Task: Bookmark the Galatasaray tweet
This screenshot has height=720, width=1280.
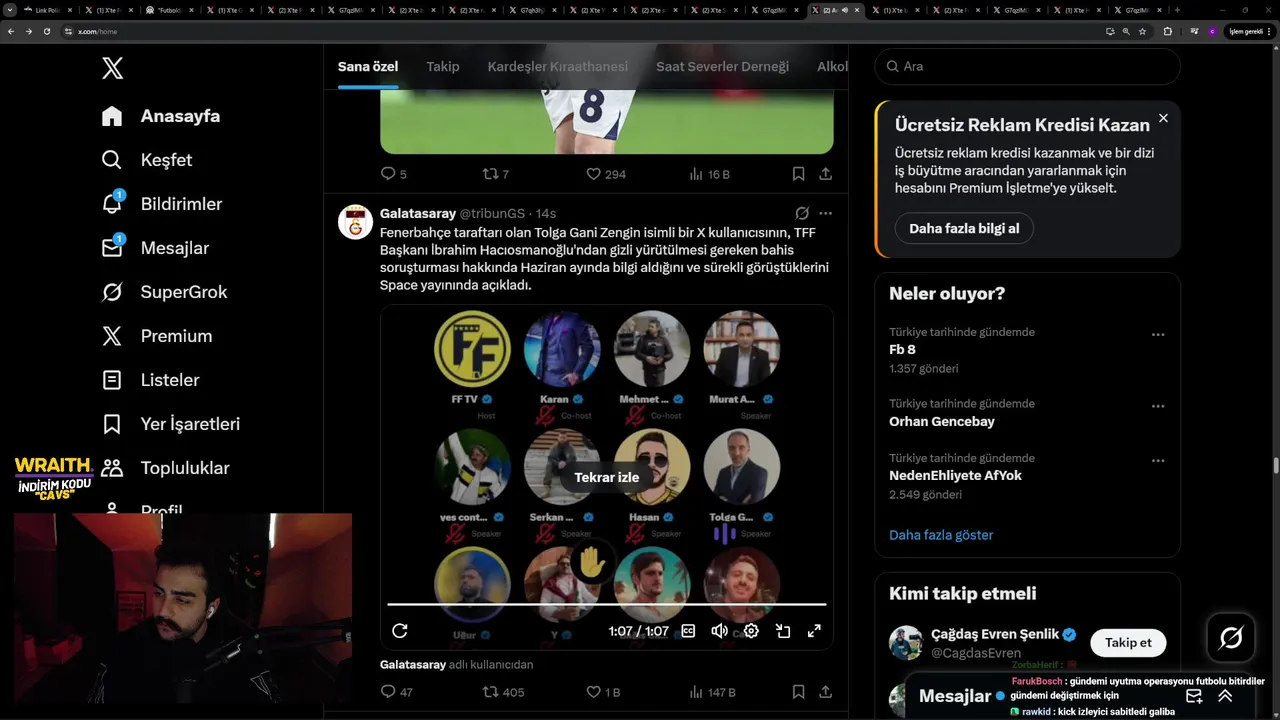Action: coord(798,692)
